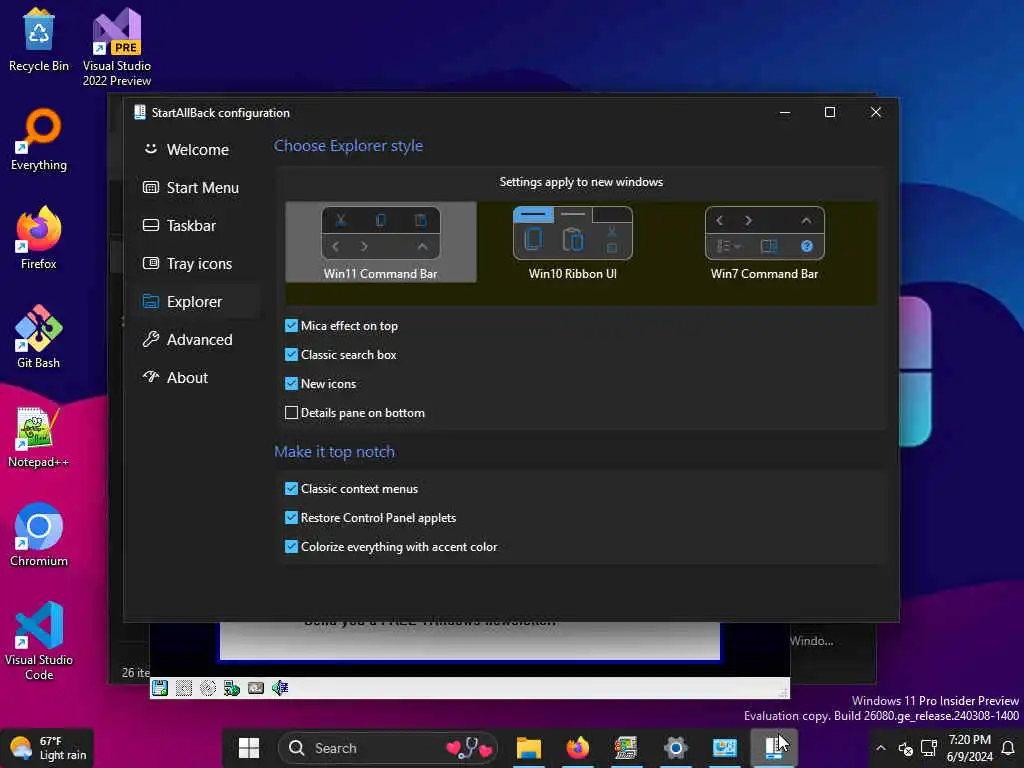Click the Start Menu sidebar icon
The width and height of the screenshot is (1024, 768).
coord(151,187)
